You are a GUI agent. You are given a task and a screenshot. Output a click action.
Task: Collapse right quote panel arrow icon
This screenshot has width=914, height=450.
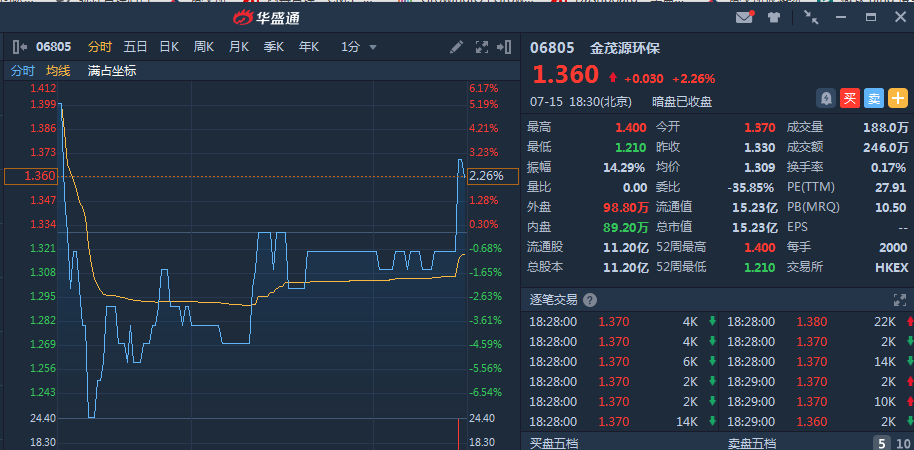pos(504,47)
